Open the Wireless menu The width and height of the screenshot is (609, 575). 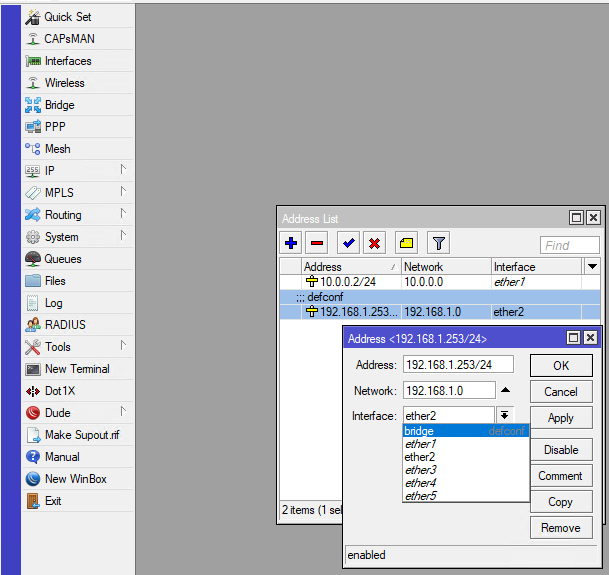[x=78, y=83]
